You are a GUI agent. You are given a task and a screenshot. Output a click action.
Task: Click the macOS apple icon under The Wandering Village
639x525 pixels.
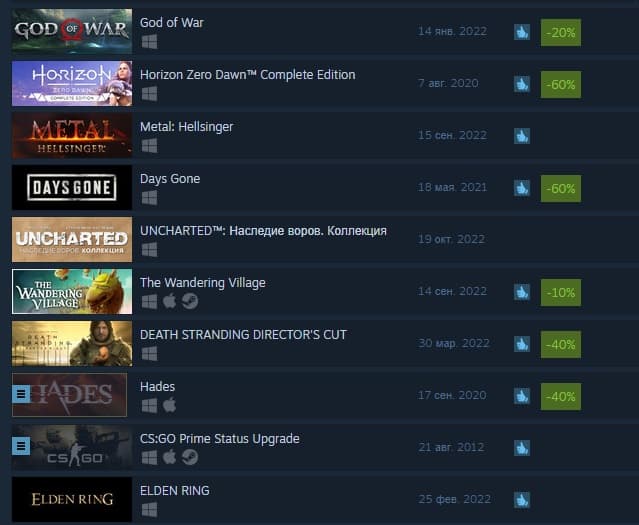tap(170, 302)
